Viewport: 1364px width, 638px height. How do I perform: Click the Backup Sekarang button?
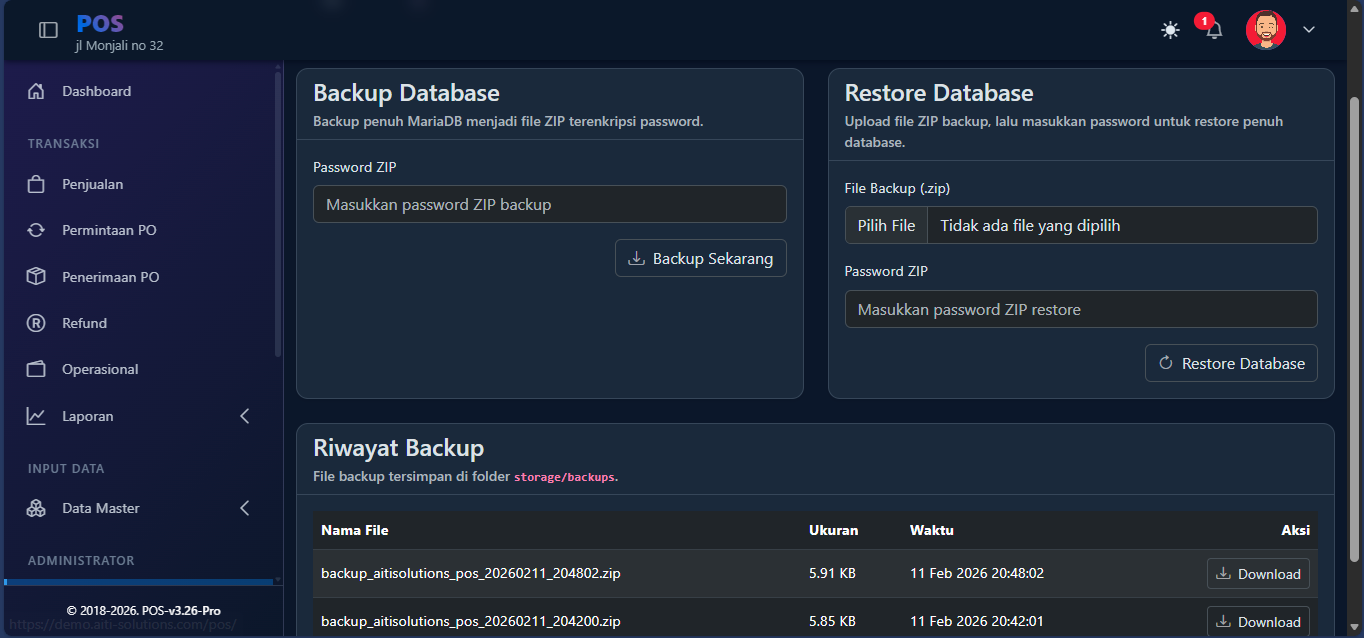tap(701, 258)
